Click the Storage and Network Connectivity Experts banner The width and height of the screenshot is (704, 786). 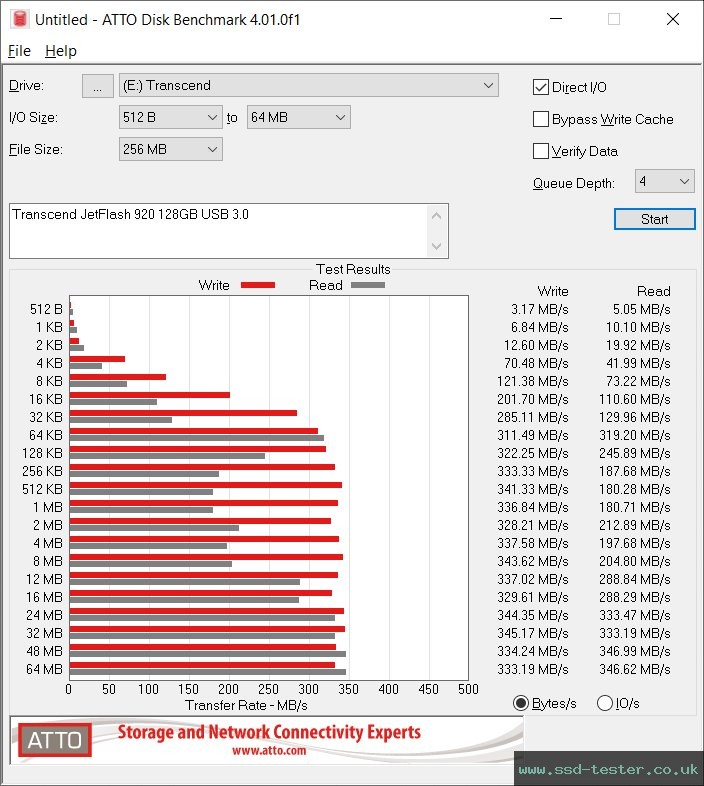(269, 732)
